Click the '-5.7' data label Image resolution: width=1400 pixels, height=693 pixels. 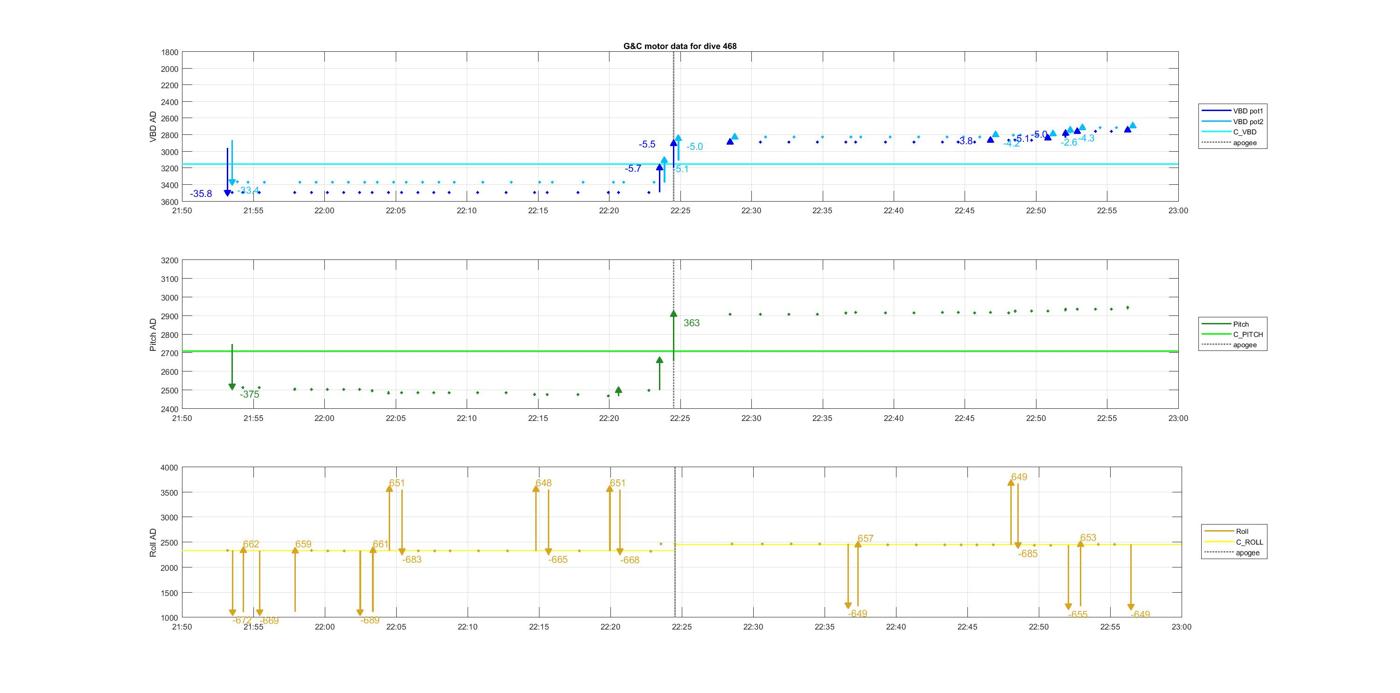(633, 169)
